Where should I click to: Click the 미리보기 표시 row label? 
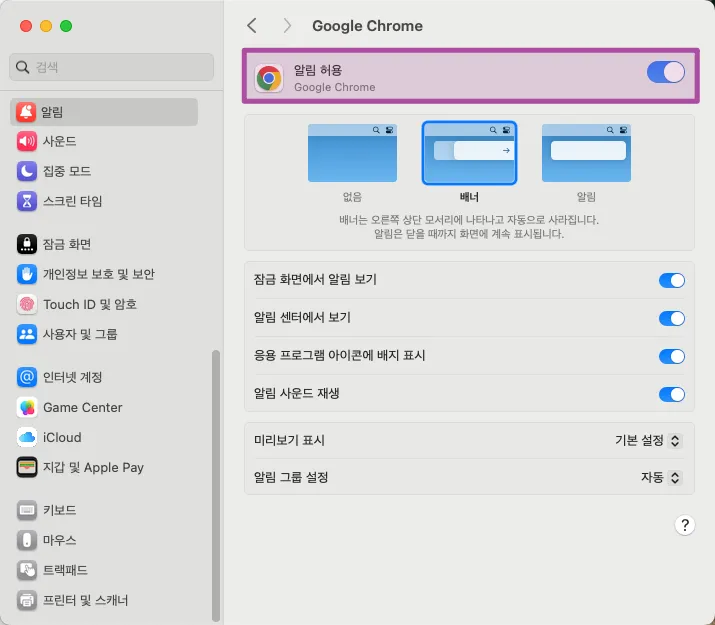pyautogui.click(x=289, y=440)
